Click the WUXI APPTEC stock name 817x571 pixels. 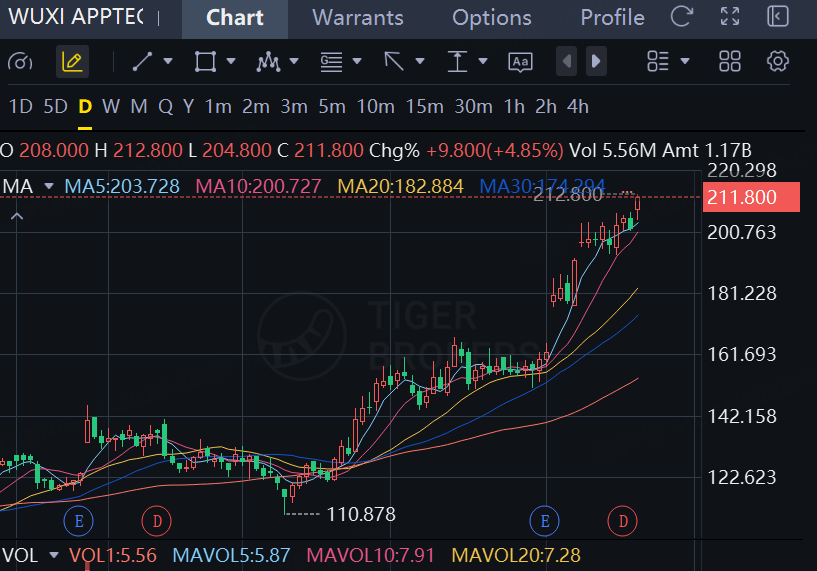76,17
